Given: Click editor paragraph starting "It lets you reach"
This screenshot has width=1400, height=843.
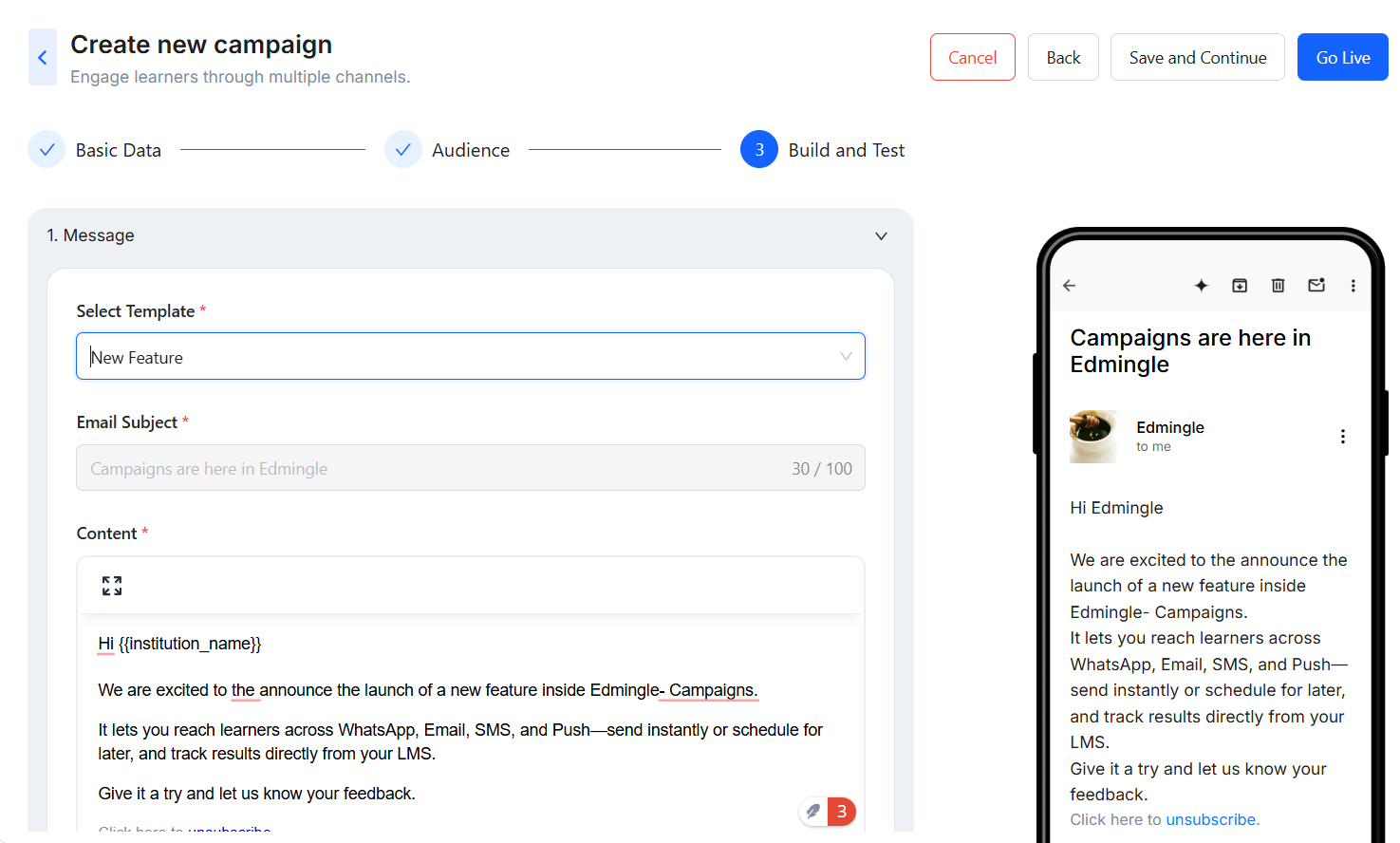Looking at the screenshot, I should tap(460, 741).
